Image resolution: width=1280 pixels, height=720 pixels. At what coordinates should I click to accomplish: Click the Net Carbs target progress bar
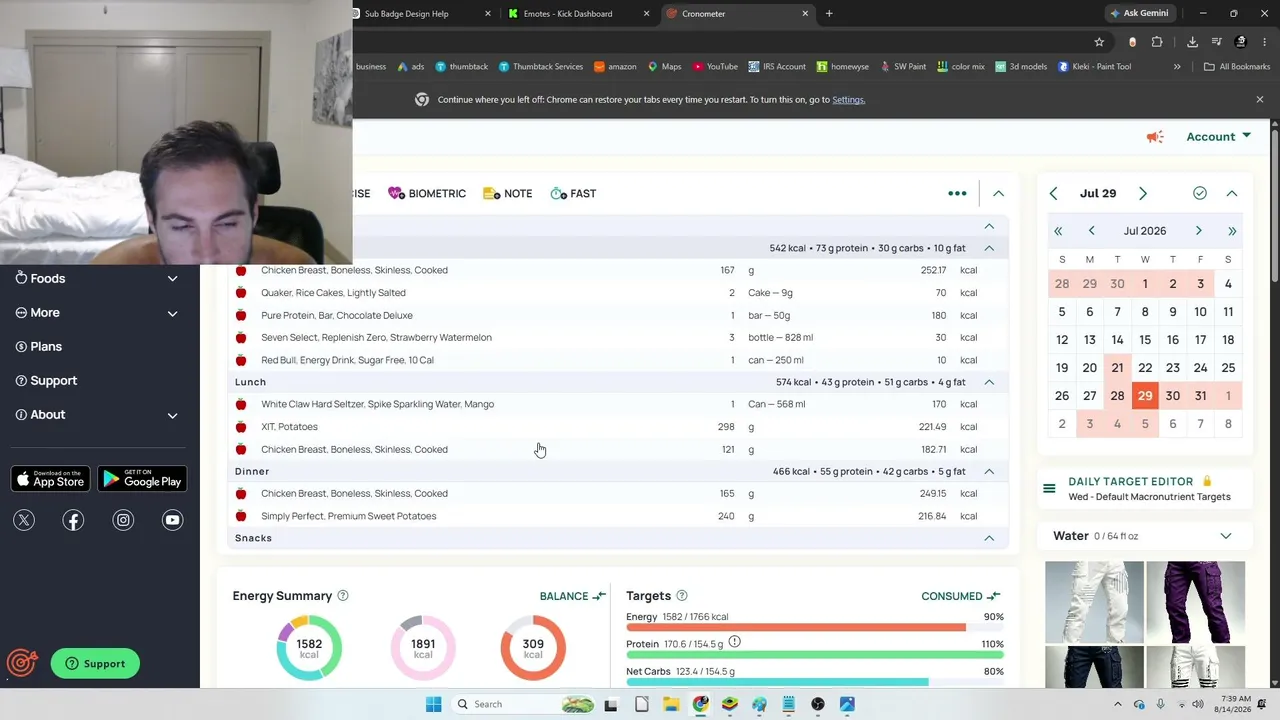click(815, 682)
